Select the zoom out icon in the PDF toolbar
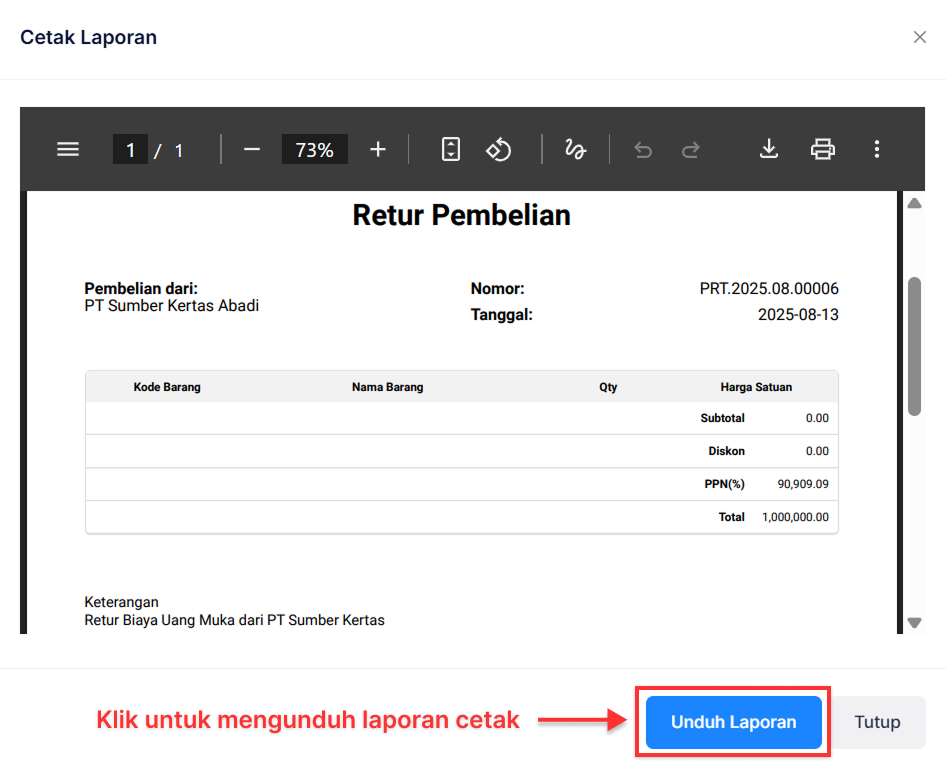946x768 pixels. (x=251, y=149)
